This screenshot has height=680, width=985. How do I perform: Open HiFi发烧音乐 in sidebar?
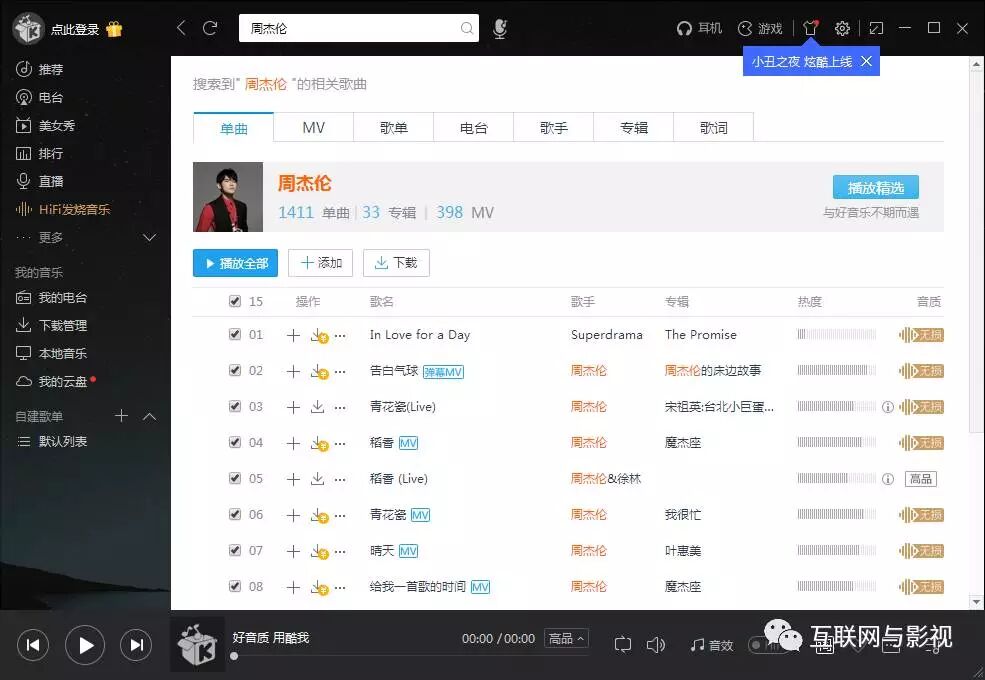[63, 209]
